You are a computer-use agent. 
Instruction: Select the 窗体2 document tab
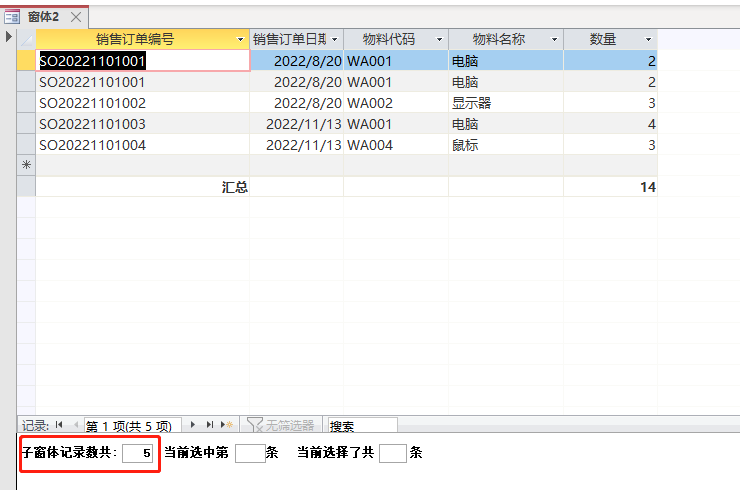click(44, 17)
